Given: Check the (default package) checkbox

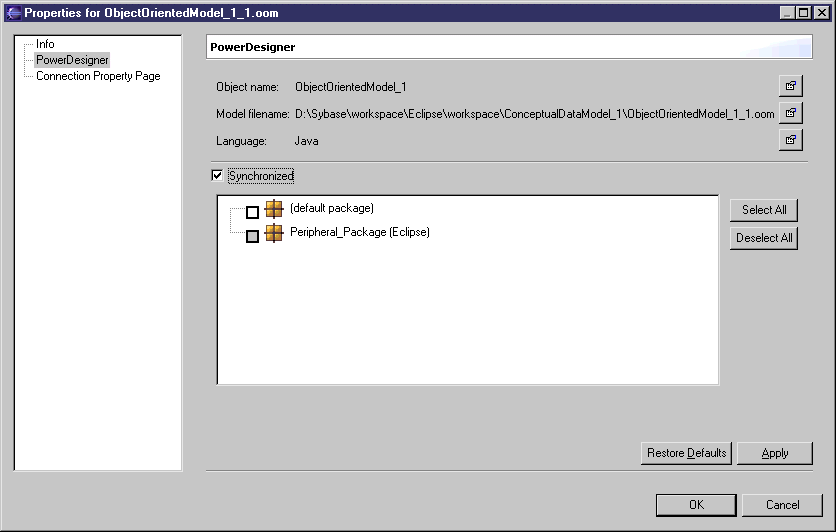Looking at the screenshot, I should 252,212.
